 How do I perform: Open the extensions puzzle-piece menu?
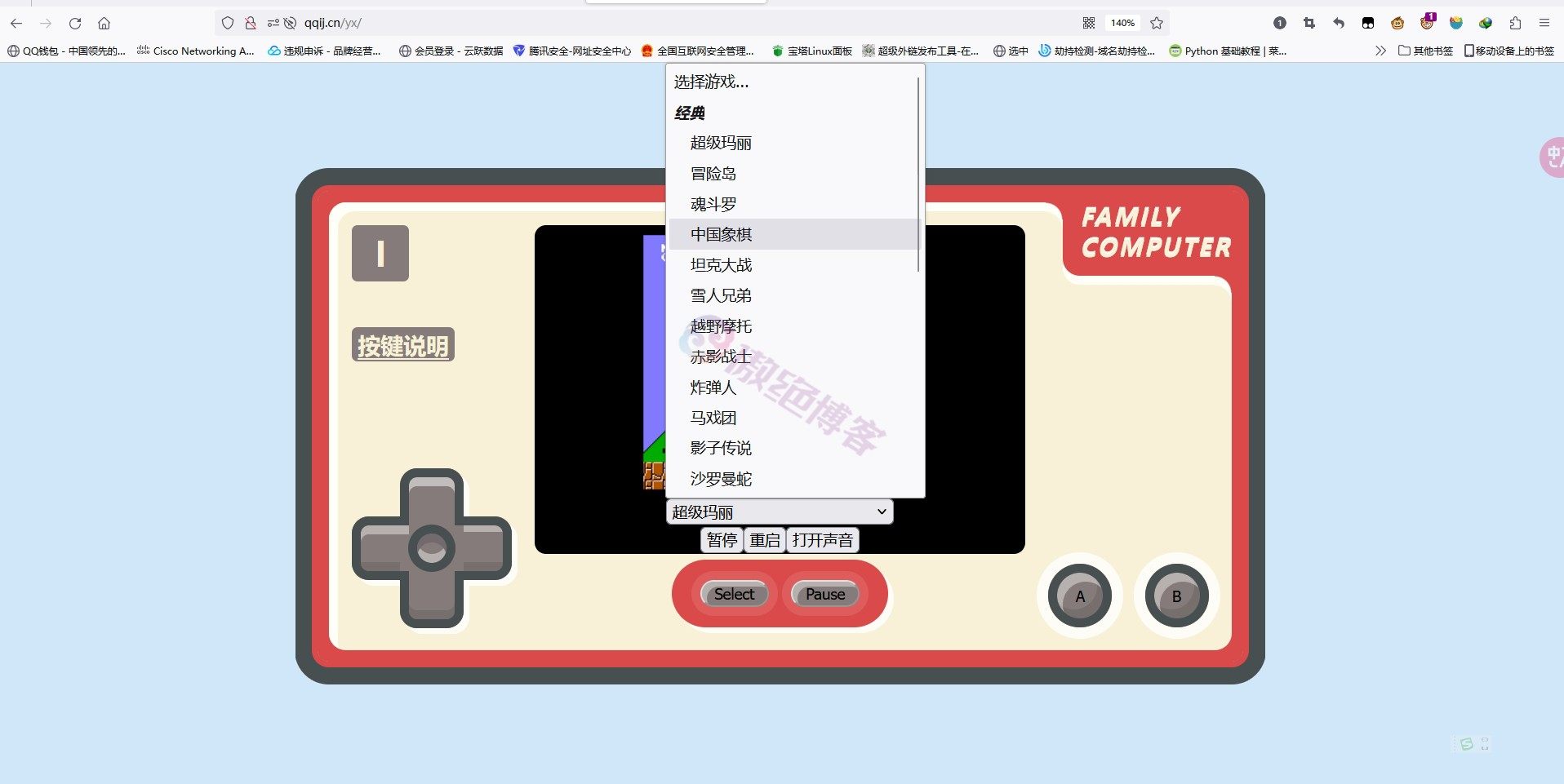pyautogui.click(x=1515, y=23)
